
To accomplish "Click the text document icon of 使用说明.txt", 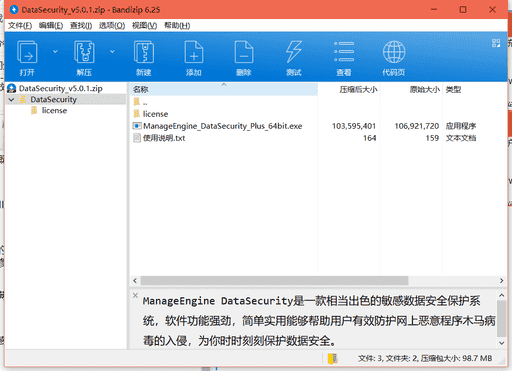I will pyautogui.click(x=137, y=138).
